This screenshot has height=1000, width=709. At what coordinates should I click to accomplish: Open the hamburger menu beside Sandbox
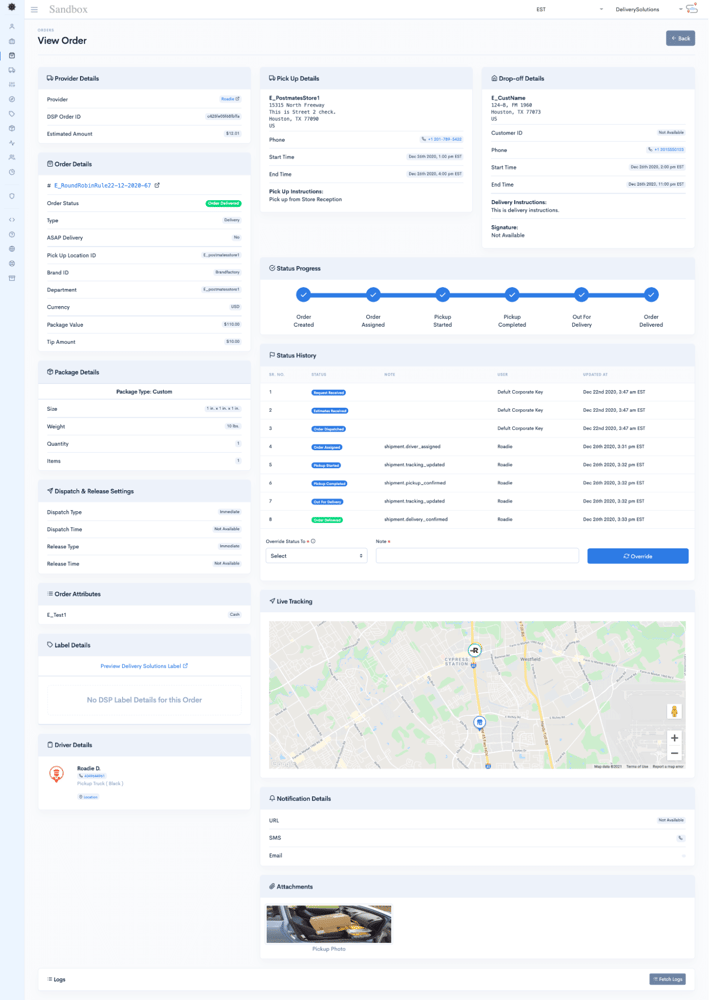click(x=34, y=10)
